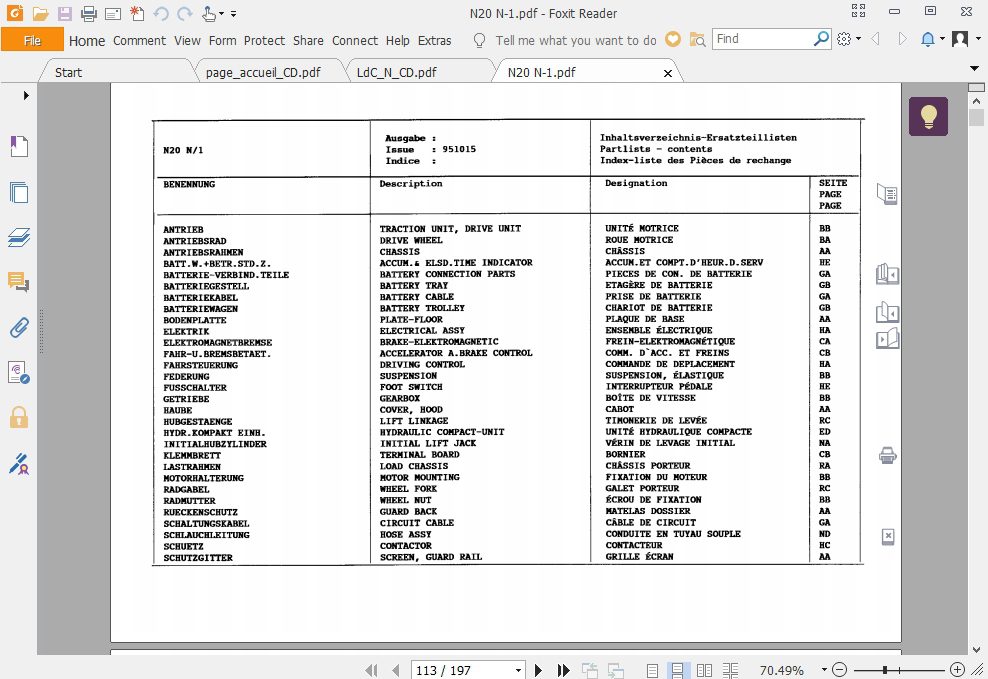Viewport: 988px width, 679px height.
Task: Expand the left navigation panel
Action: pyautogui.click(x=26, y=95)
